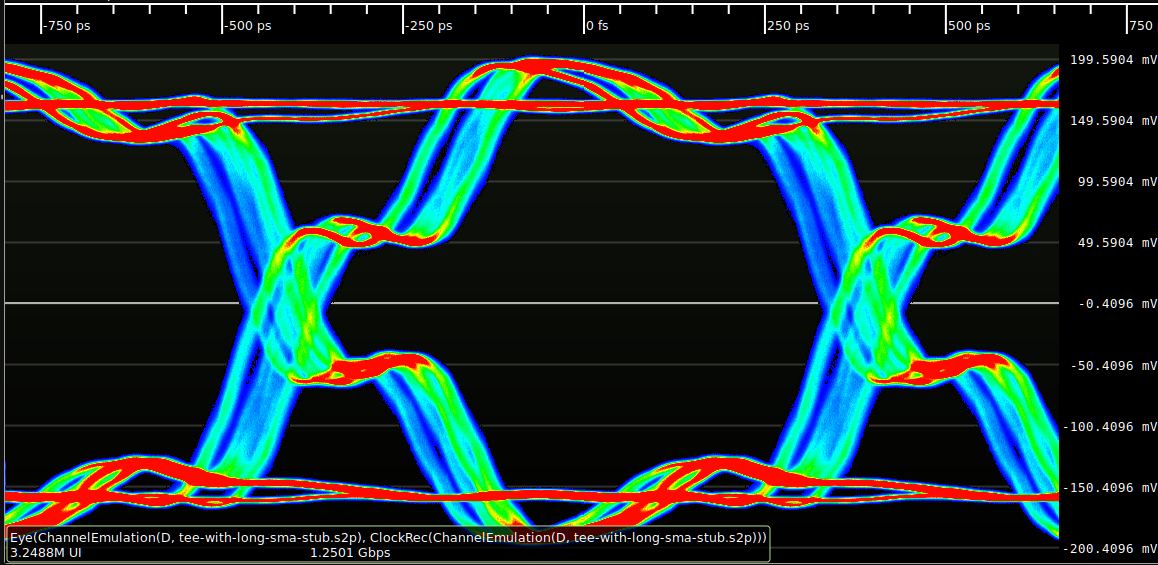Click the 500 ps timeline label
1158x565 pixels.
(x=970, y=26)
